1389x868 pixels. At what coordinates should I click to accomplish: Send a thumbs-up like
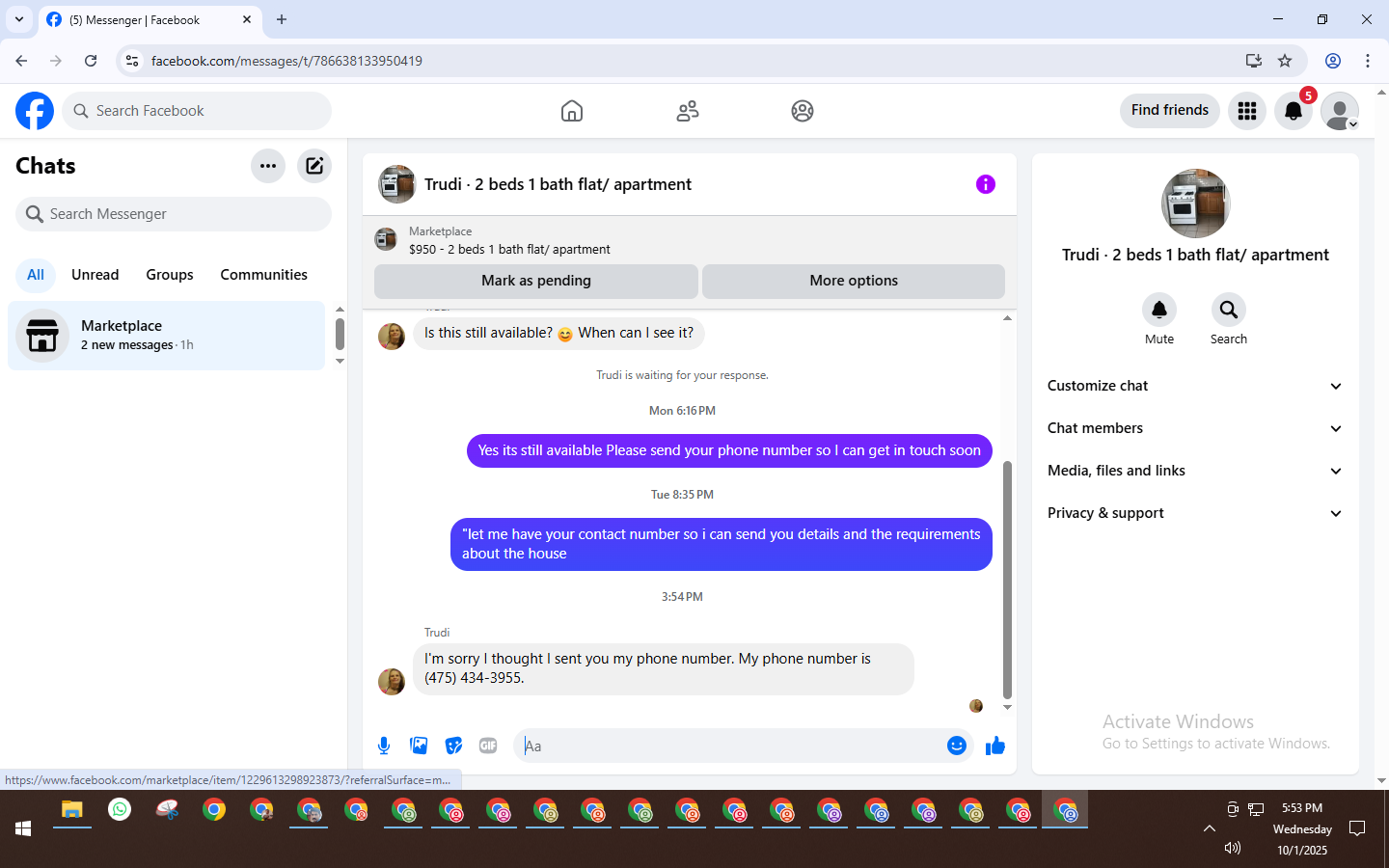(995, 746)
